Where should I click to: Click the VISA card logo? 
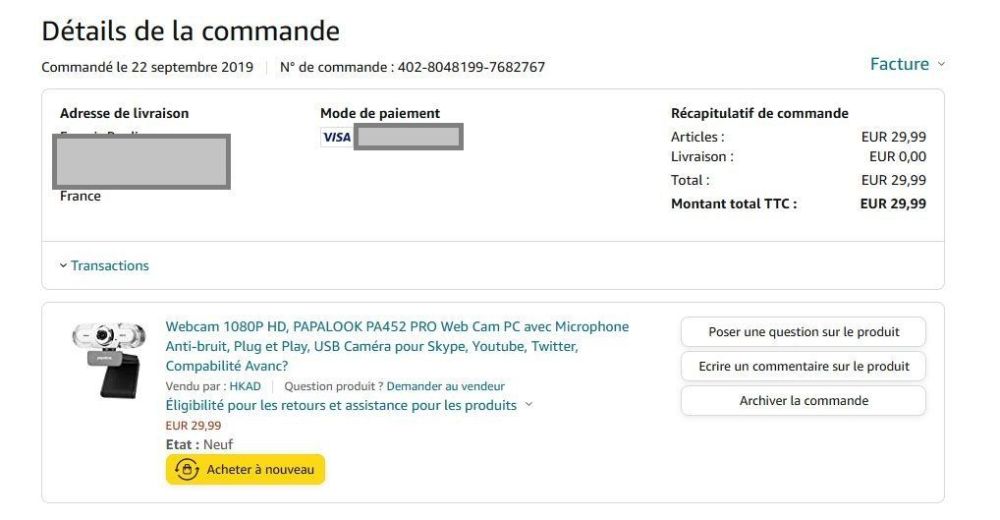click(337, 137)
